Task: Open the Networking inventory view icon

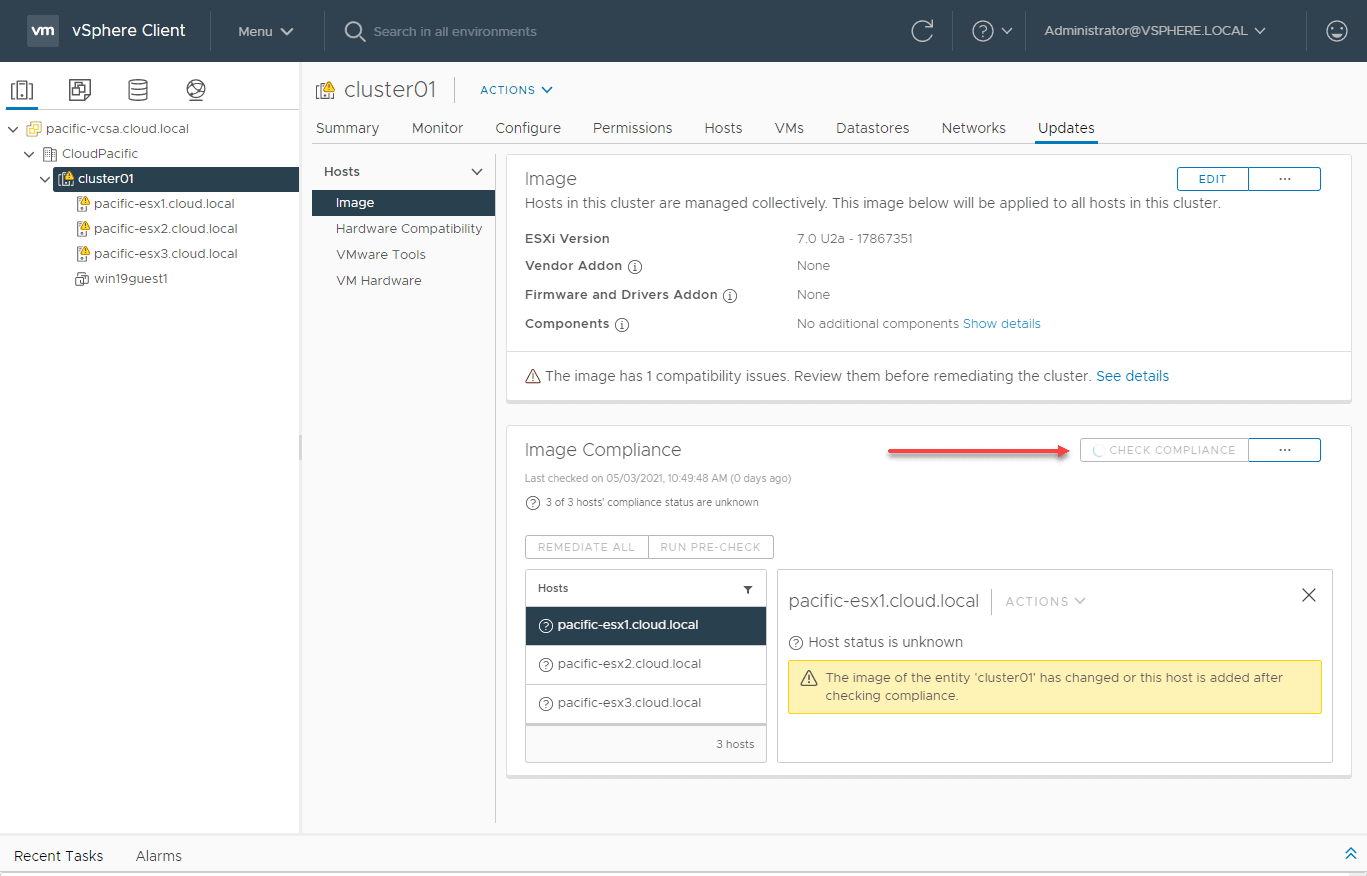Action: pos(196,90)
